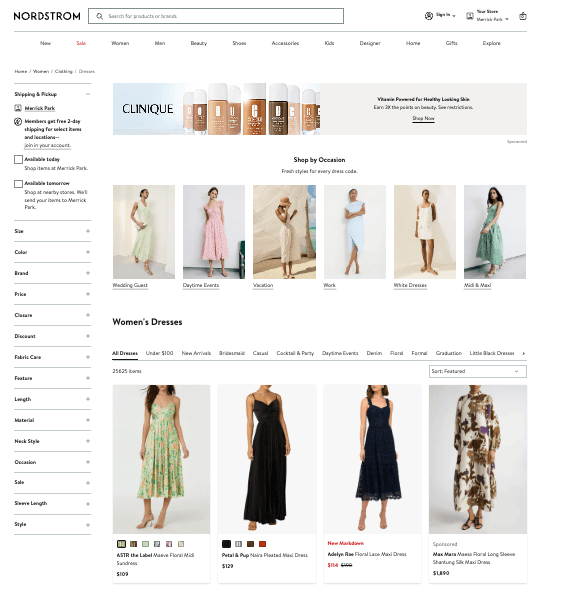Click the Join in your account link
Image resolution: width=567 pixels, height=589 pixels.
tap(47, 145)
